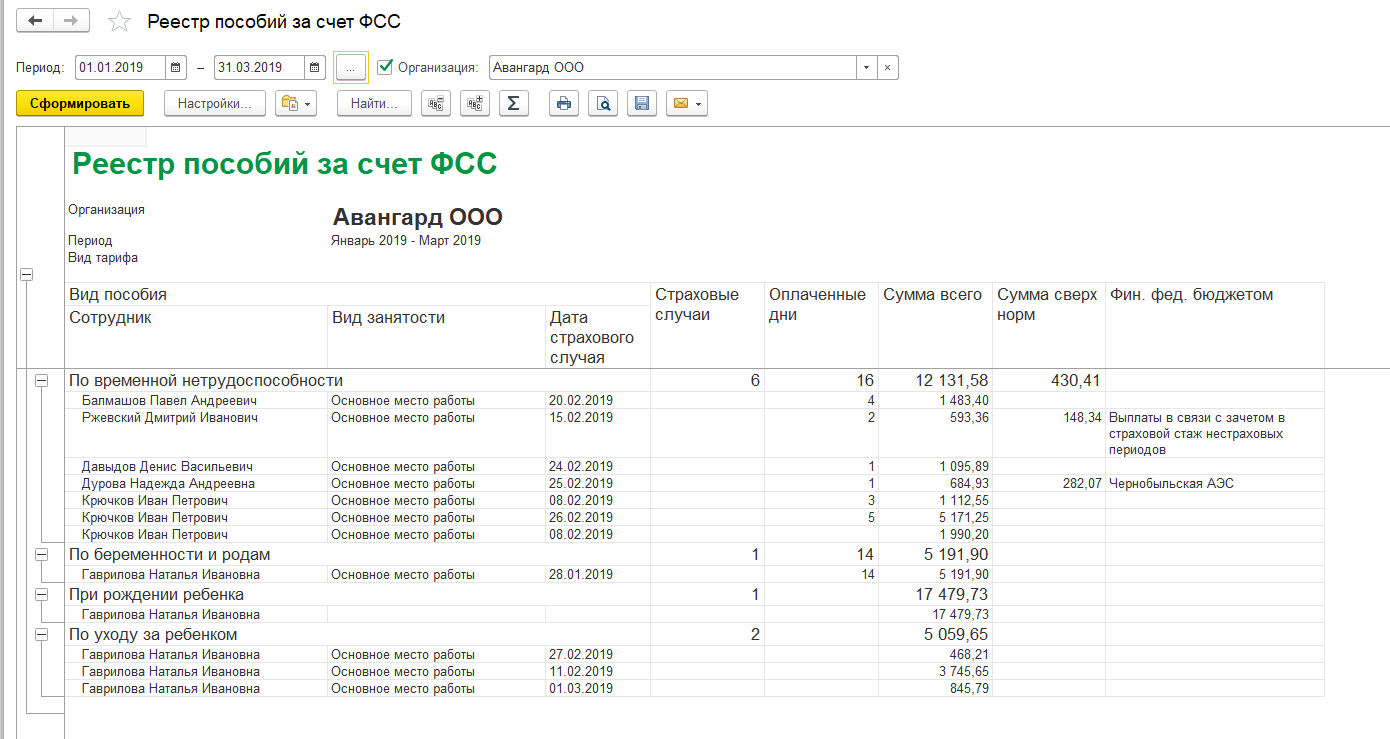Open the Настройки... settings button
The image size is (1390, 739).
tap(215, 103)
